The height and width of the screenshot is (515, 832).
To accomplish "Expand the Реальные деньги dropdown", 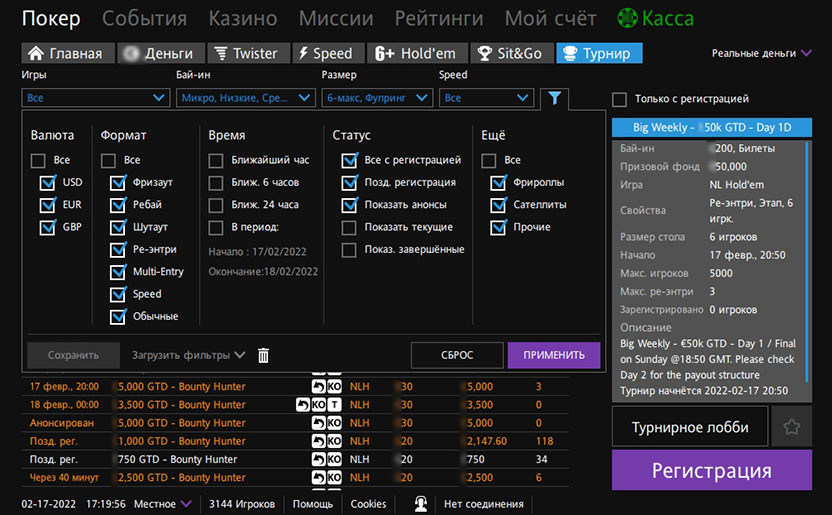I will (762, 53).
